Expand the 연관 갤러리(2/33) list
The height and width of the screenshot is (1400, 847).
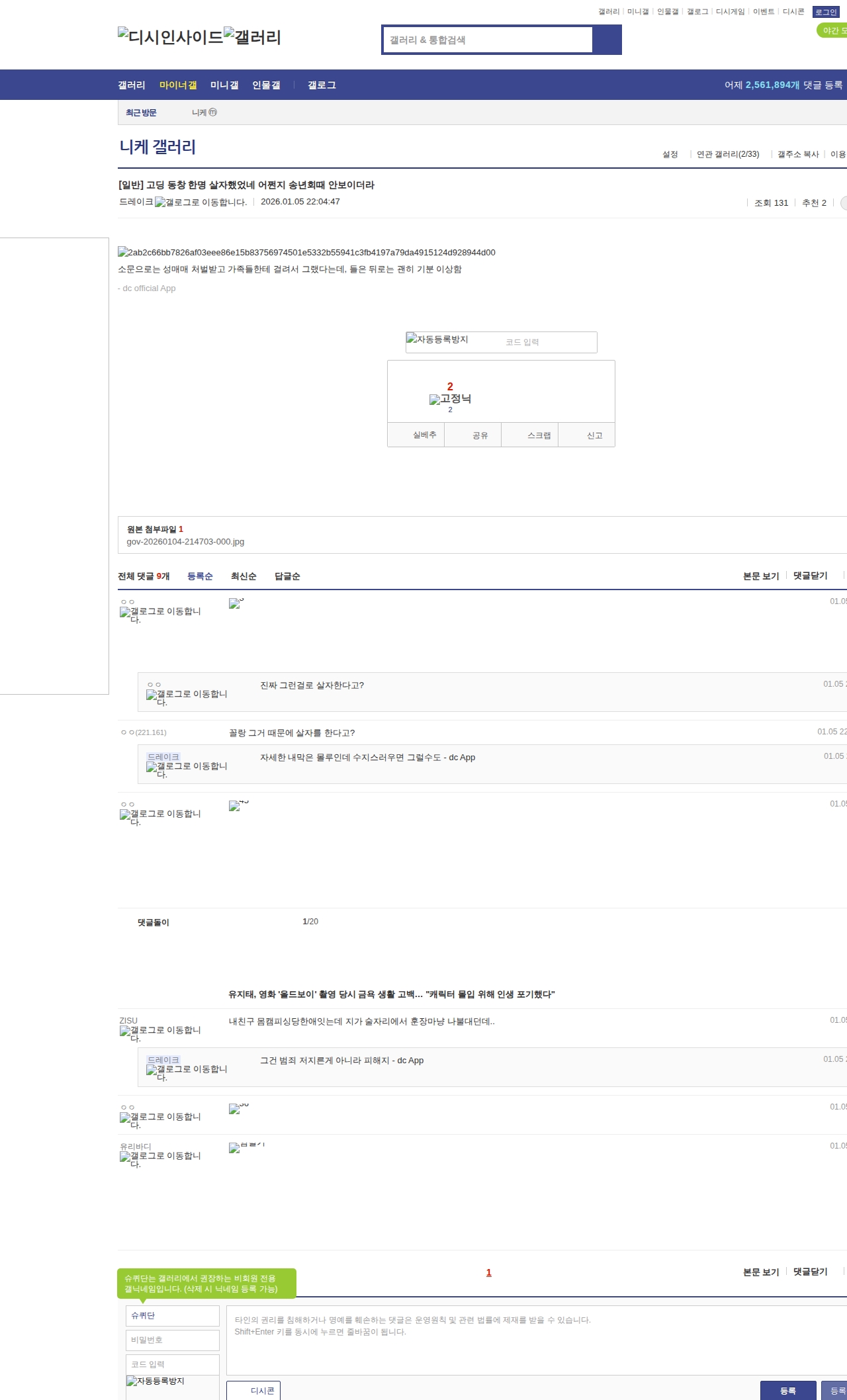727,154
